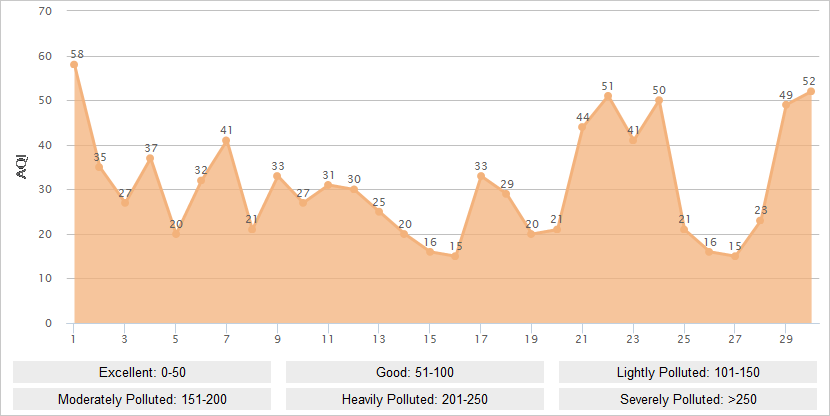Select the data point with value 44
This screenshot has width=830, height=416.
click(x=583, y=127)
